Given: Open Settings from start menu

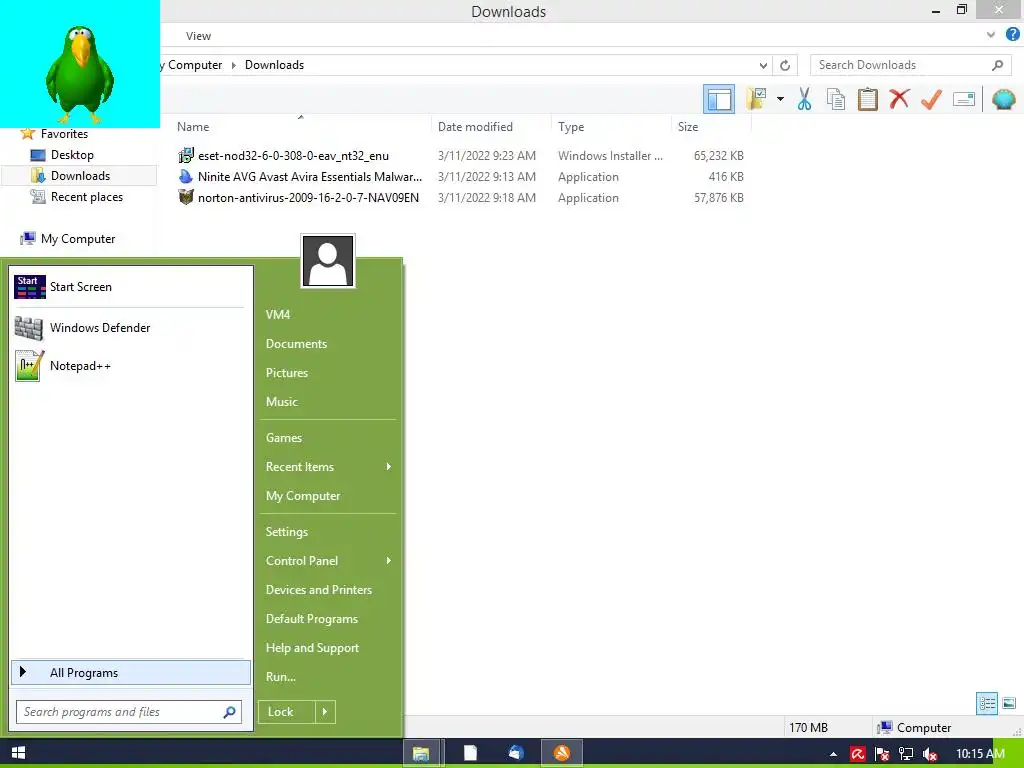Looking at the screenshot, I should (287, 532).
